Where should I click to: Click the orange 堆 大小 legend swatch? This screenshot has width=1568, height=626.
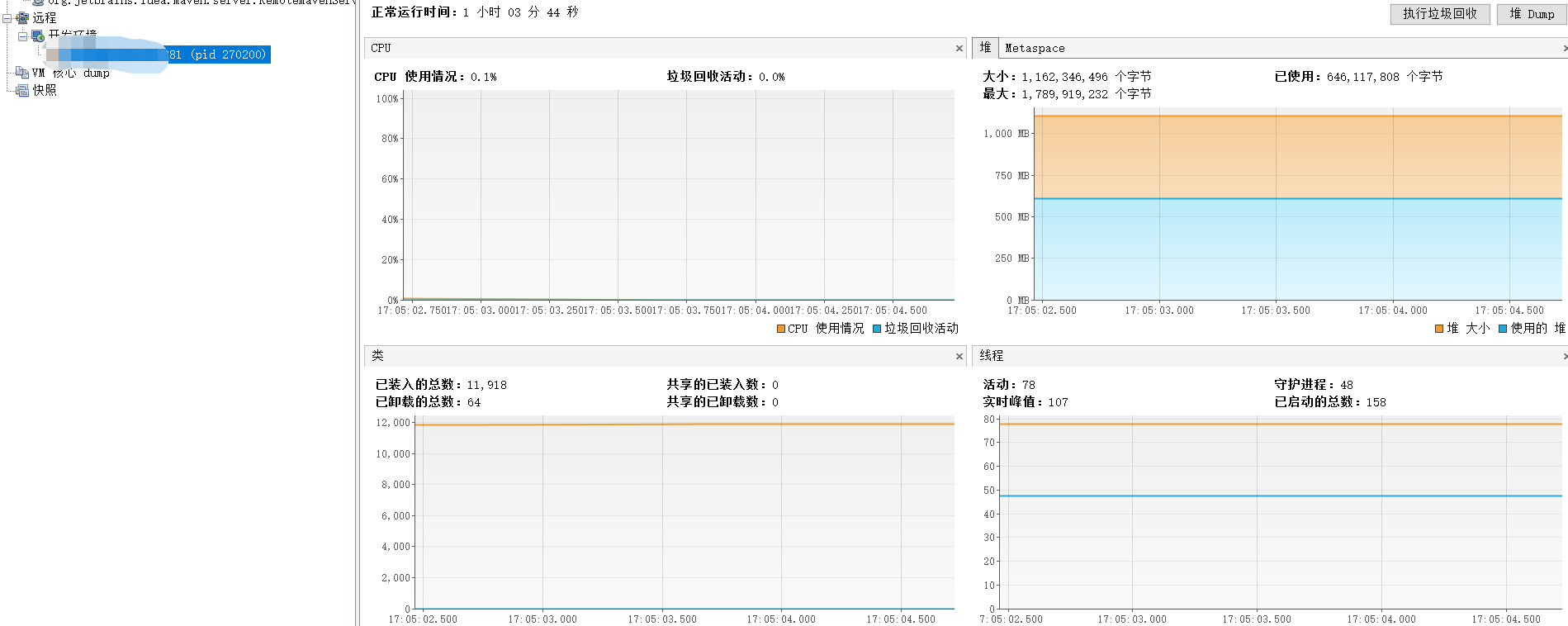point(1439,329)
